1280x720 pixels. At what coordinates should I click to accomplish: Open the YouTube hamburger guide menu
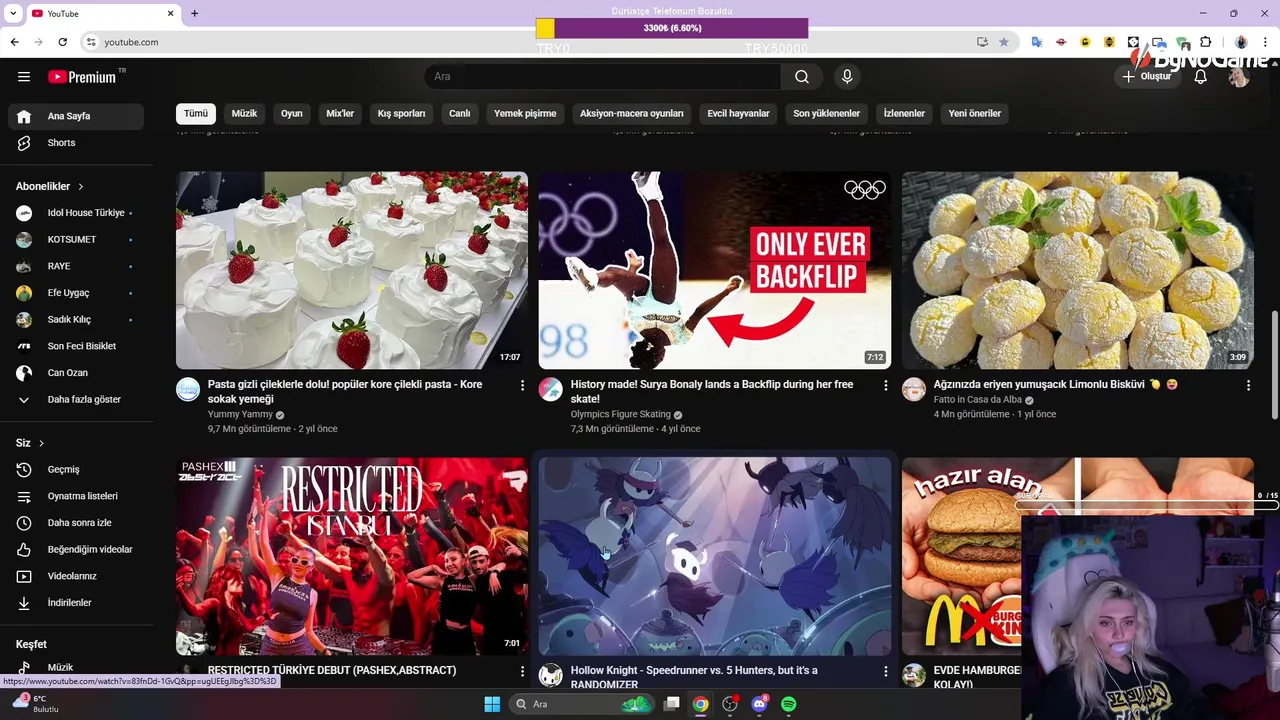pos(24,77)
